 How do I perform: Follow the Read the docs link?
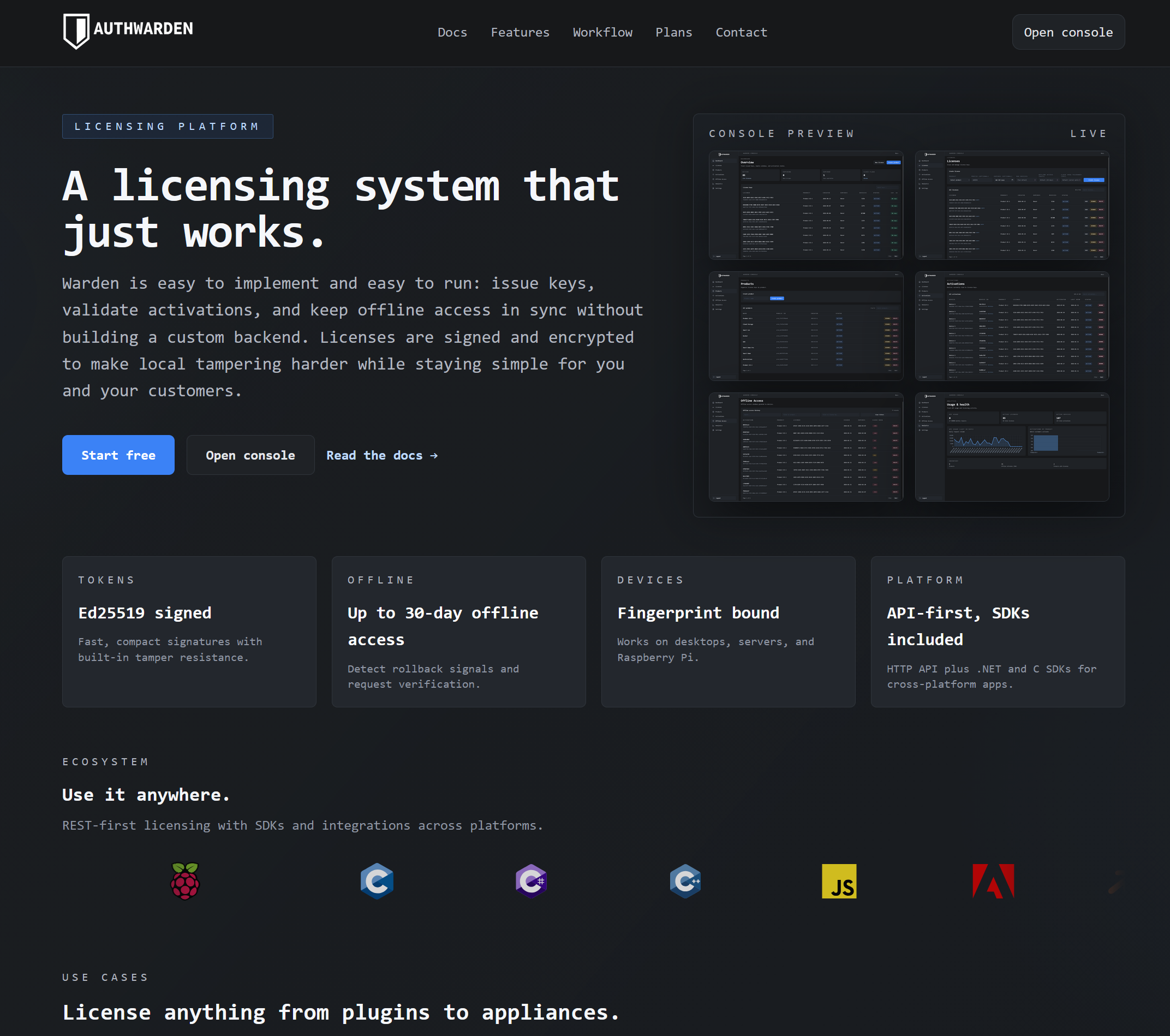[x=382, y=455]
